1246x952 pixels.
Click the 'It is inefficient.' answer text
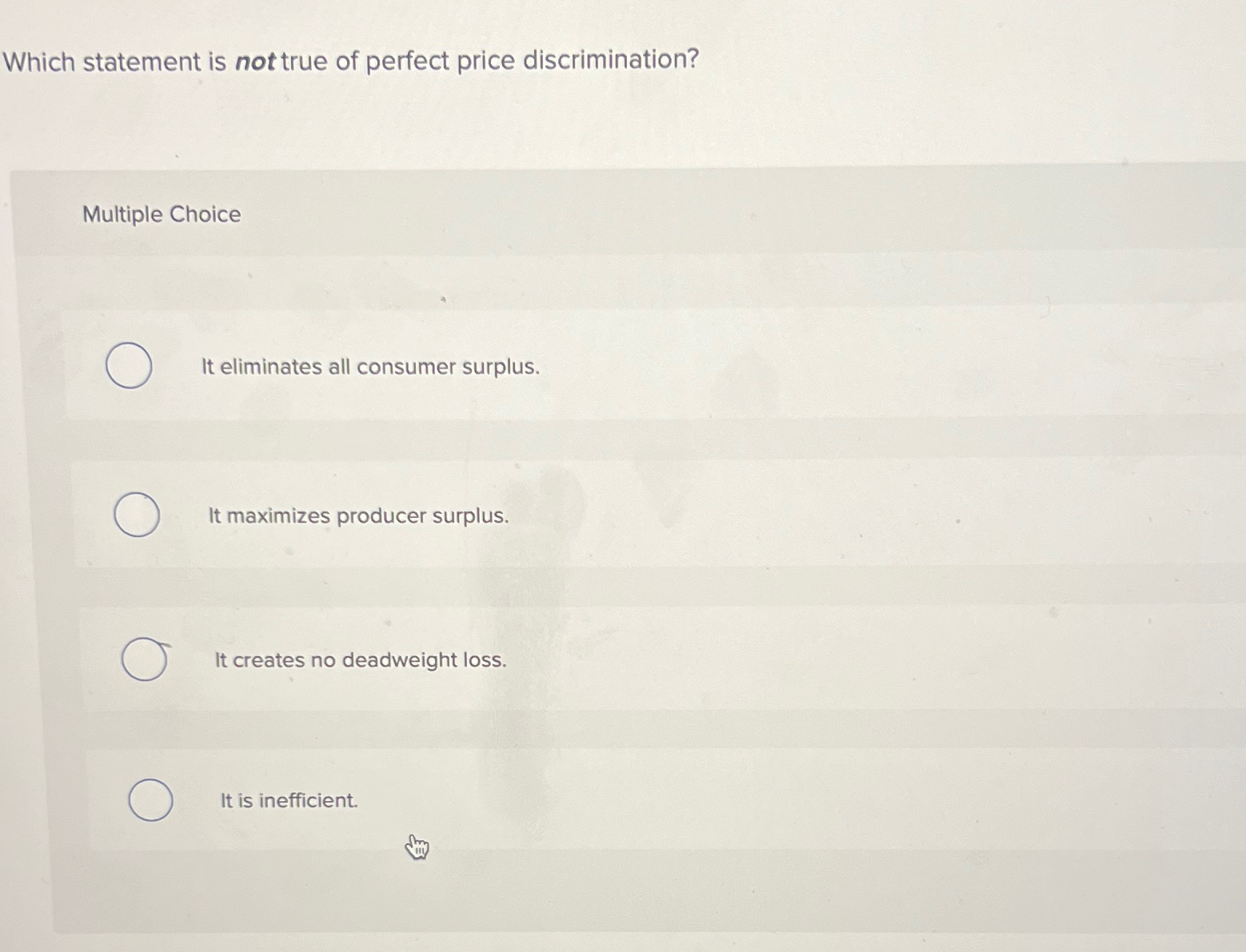point(289,800)
